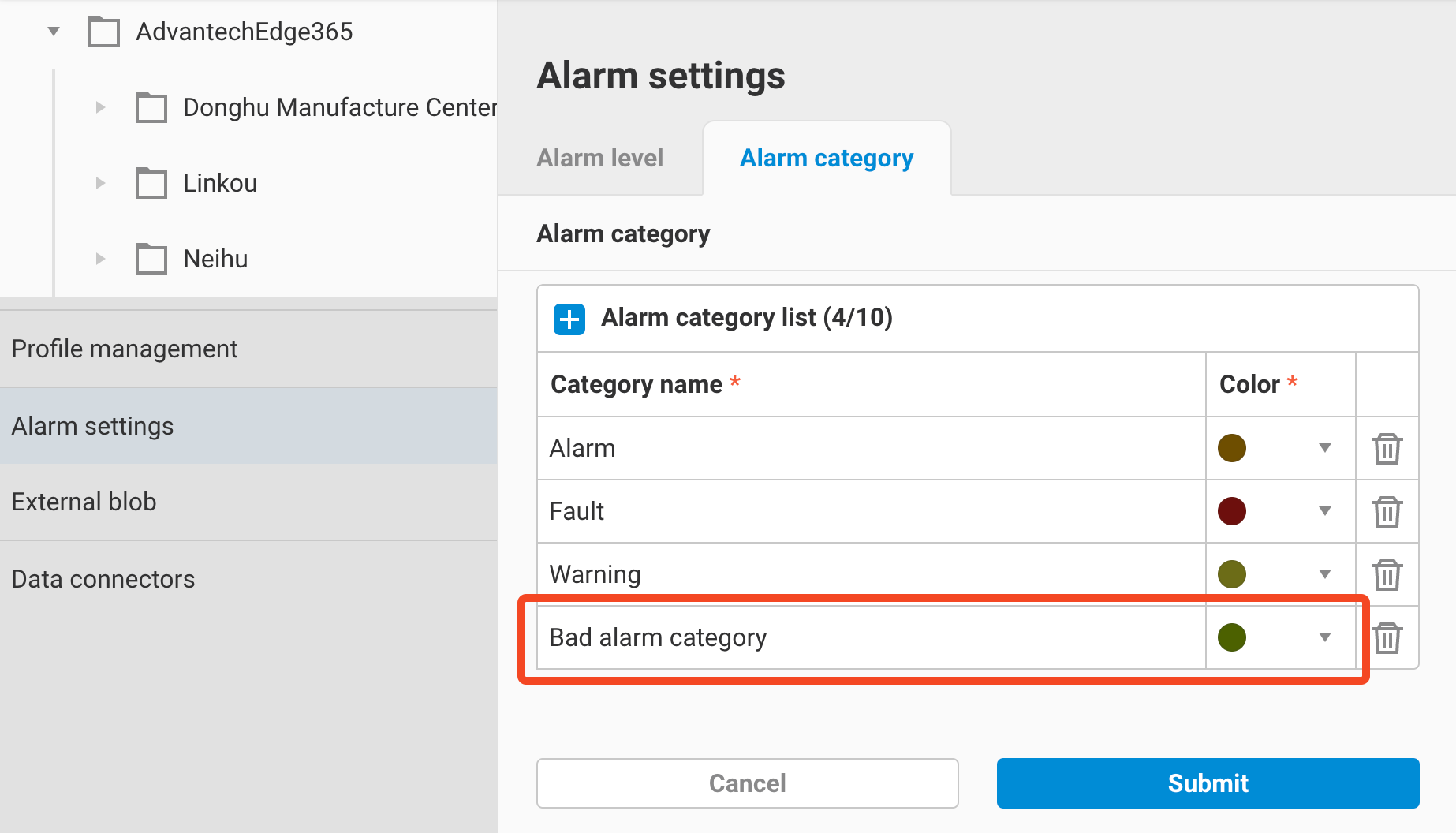
Task: Delete the Warning category
Action: tap(1387, 574)
